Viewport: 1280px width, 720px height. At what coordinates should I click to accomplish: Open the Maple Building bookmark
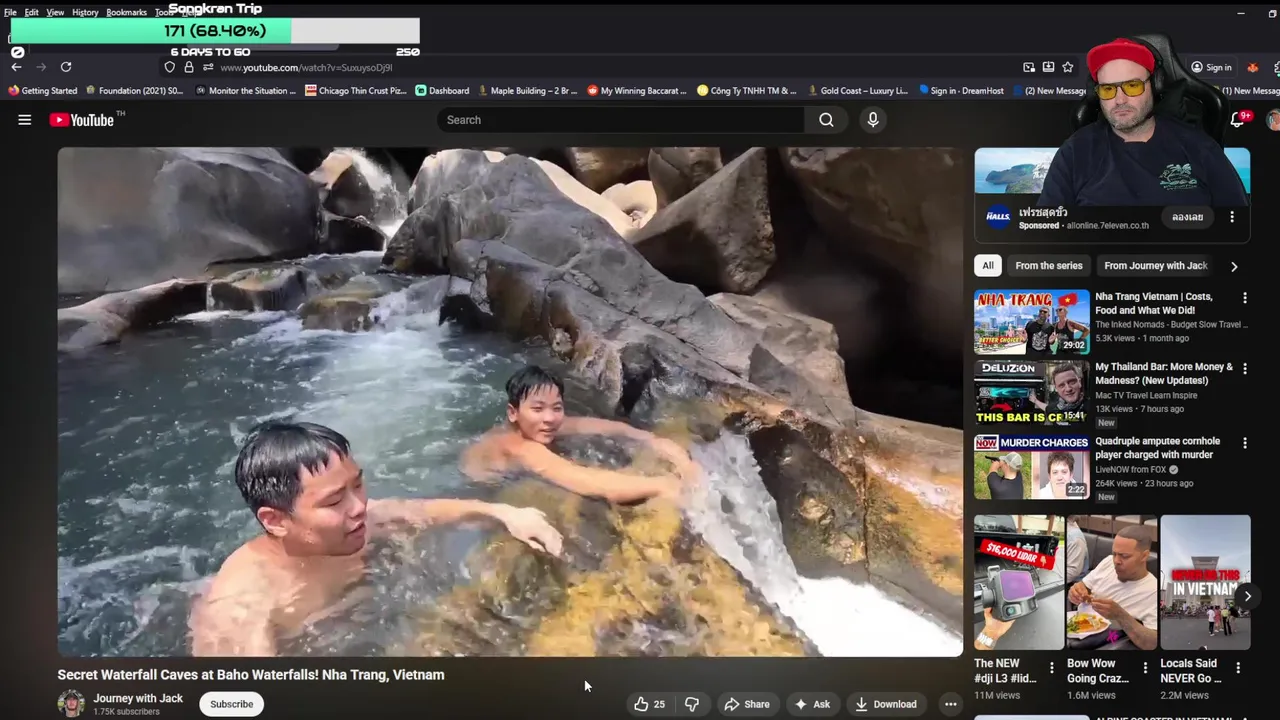527,90
